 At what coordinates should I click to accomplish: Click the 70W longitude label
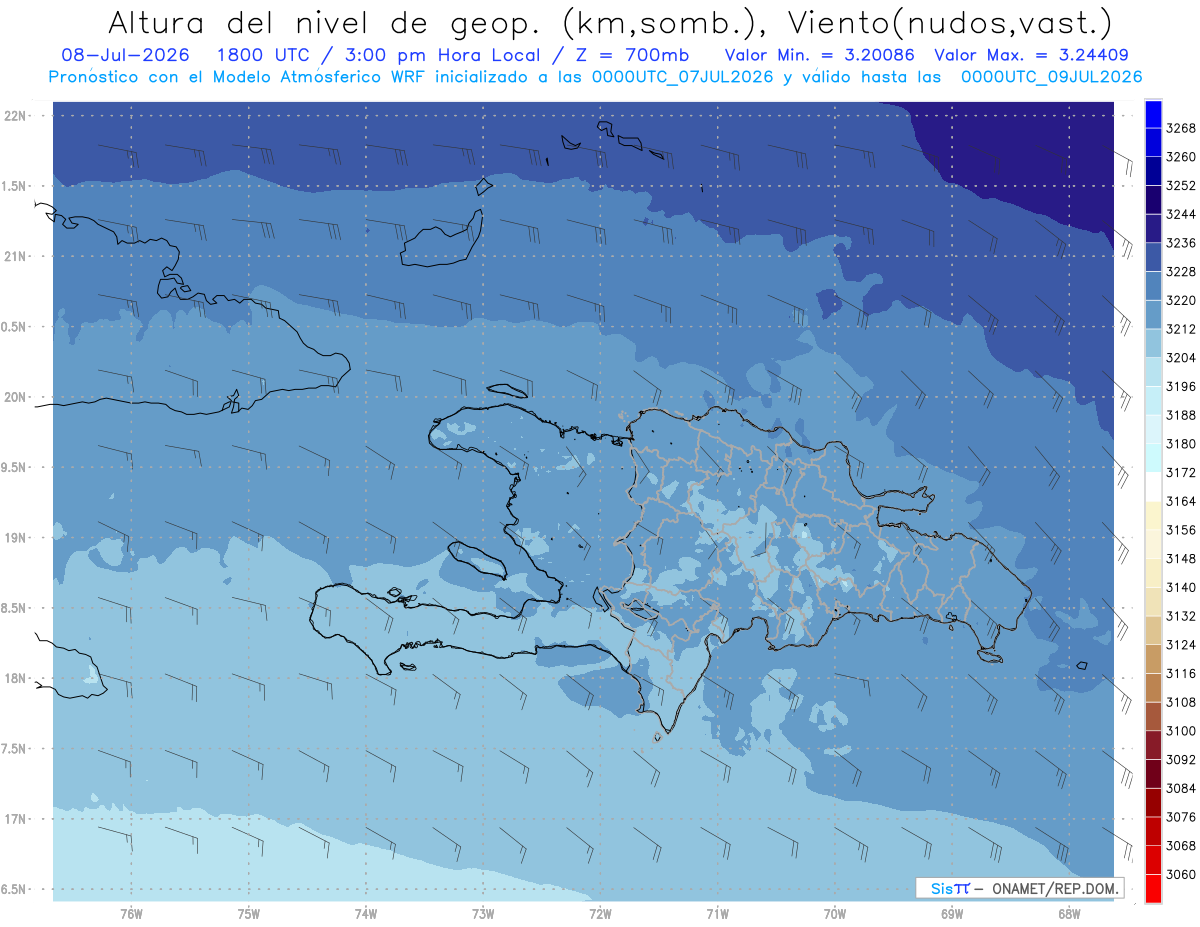click(835, 914)
